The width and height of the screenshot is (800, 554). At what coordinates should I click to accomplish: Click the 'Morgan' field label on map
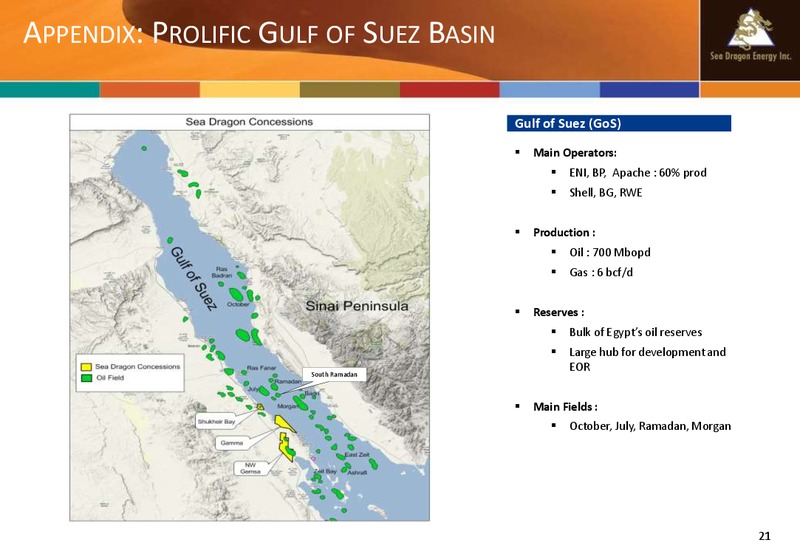pyautogui.click(x=288, y=407)
